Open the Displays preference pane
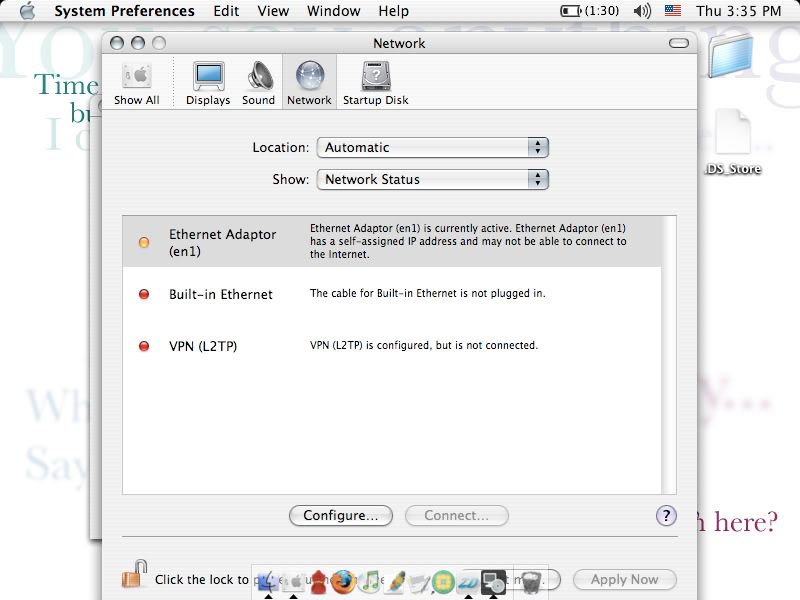 click(x=208, y=83)
